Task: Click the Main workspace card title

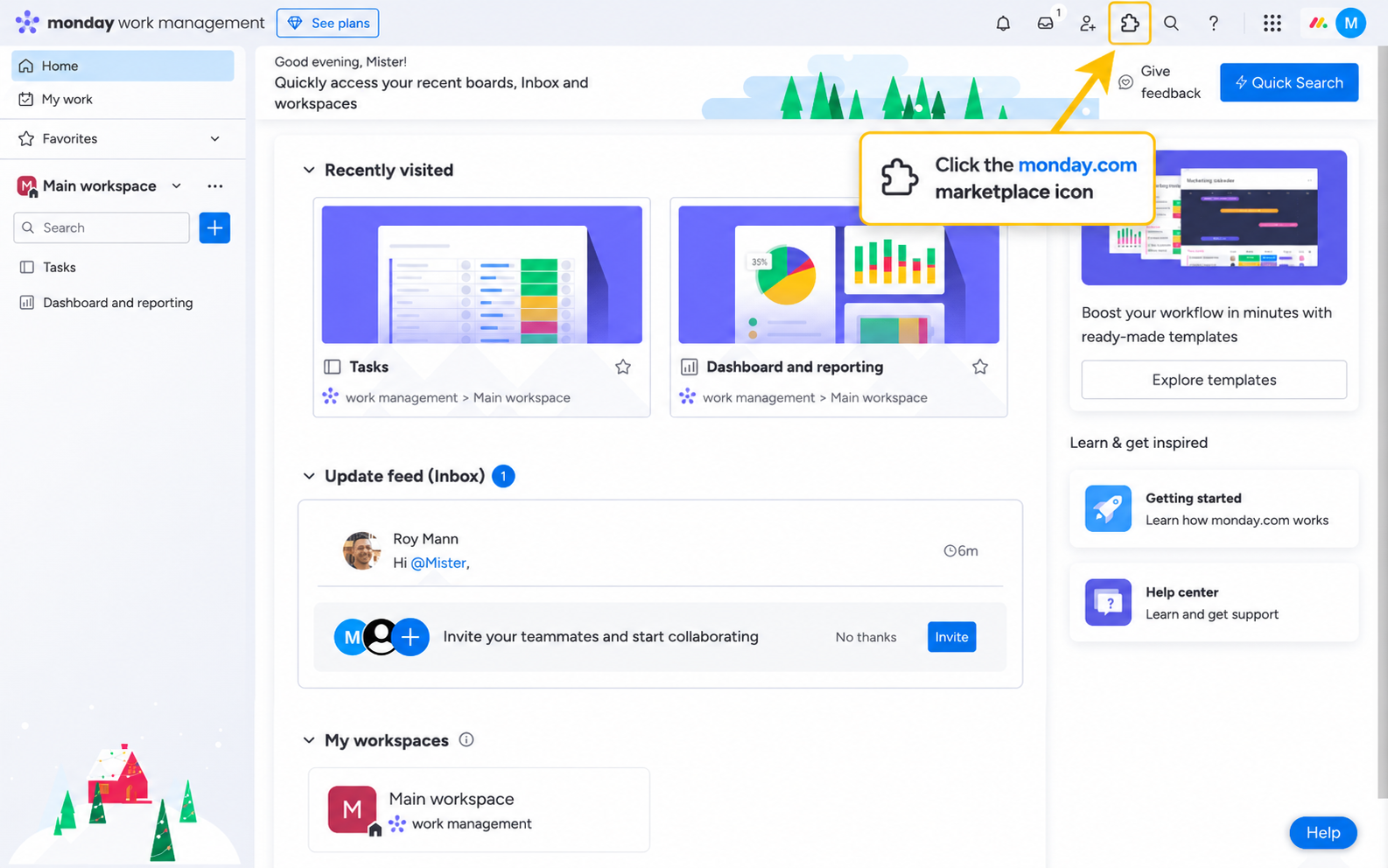Action: tap(452, 799)
